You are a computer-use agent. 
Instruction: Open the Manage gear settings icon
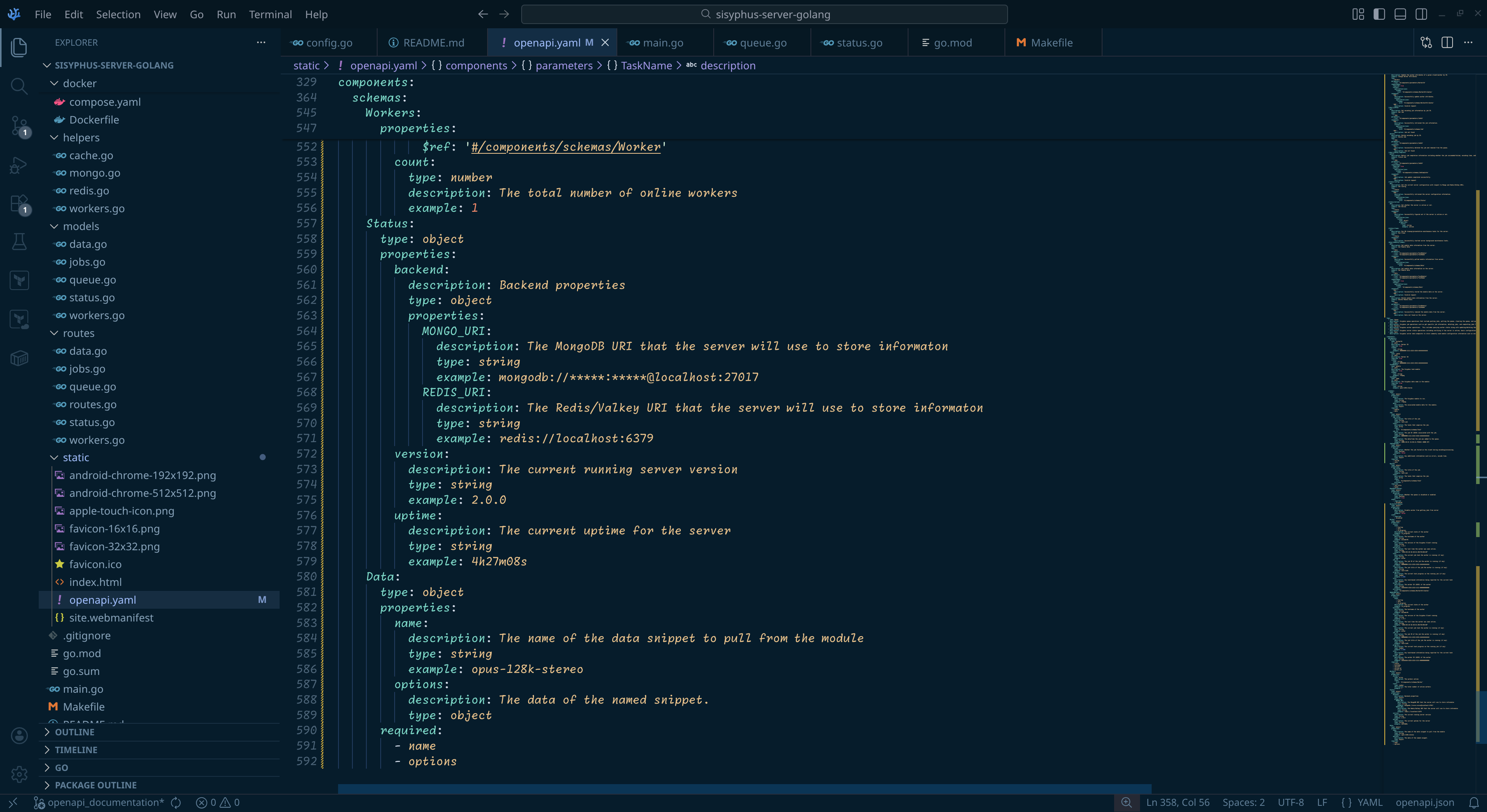tap(19, 774)
